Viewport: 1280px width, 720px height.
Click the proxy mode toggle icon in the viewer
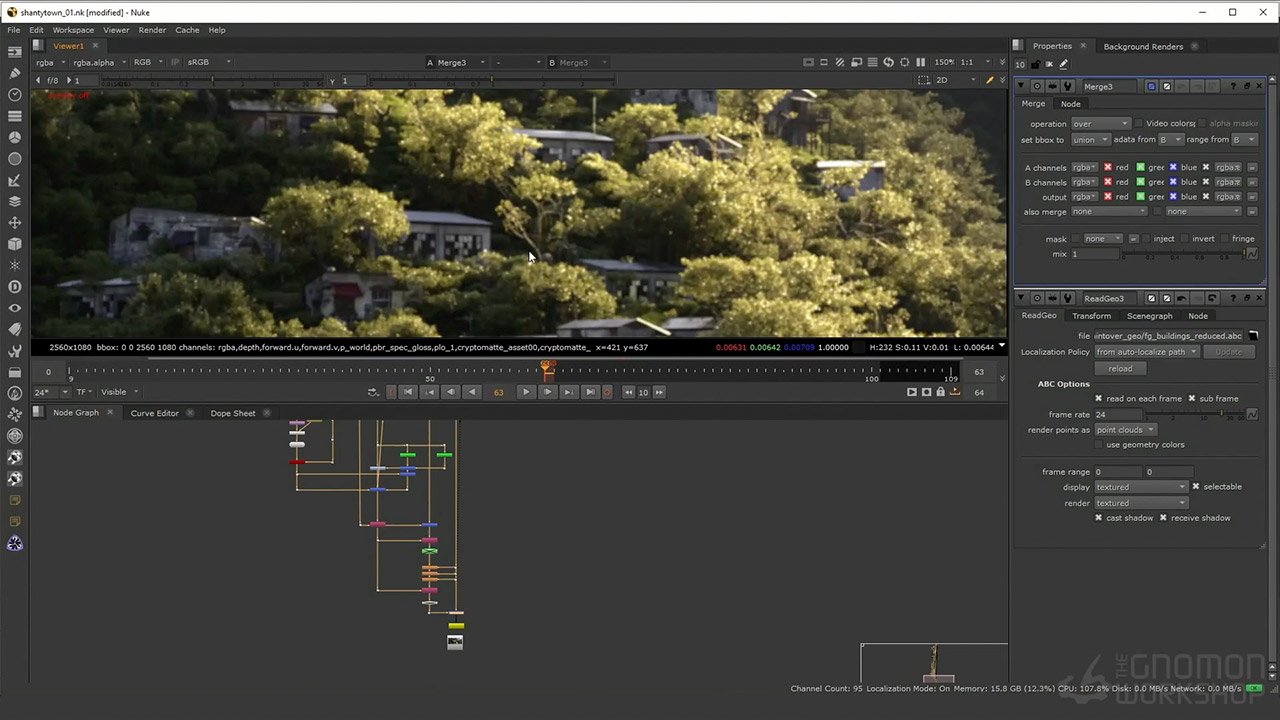pyautogui.click(x=840, y=62)
